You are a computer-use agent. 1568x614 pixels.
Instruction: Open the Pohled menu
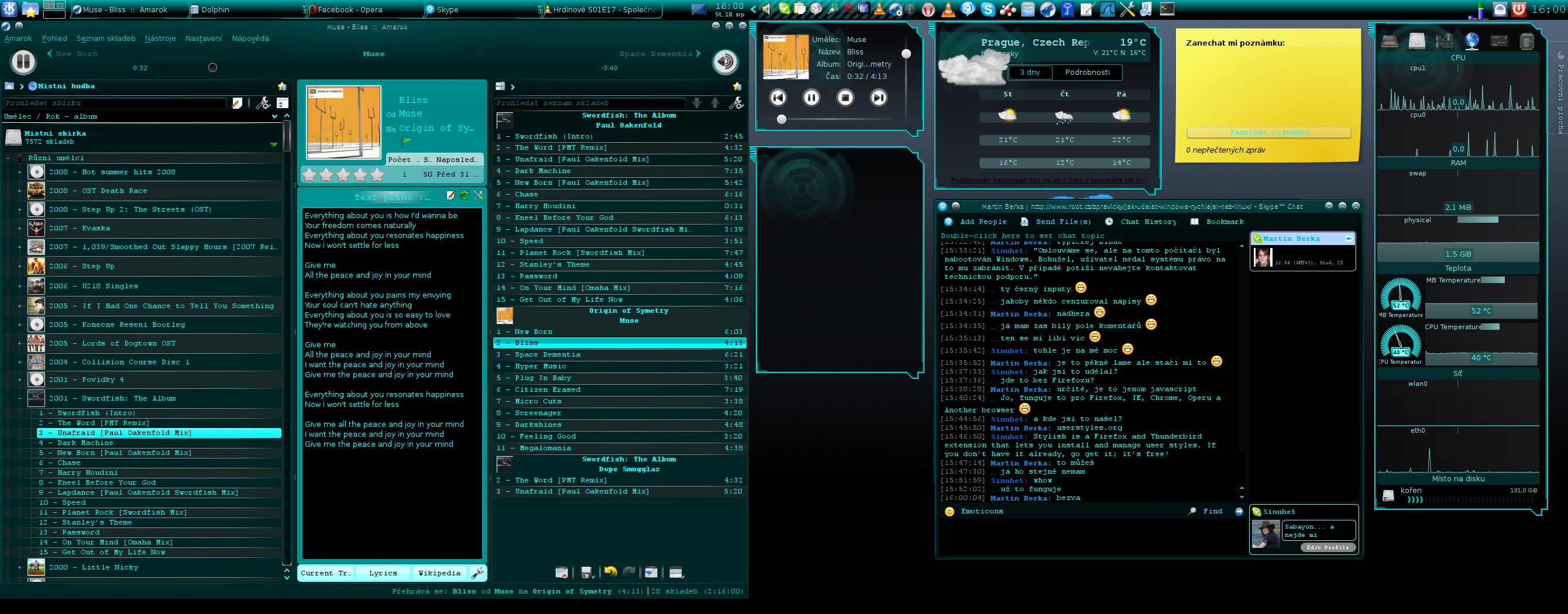pyautogui.click(x=54, y=39)
